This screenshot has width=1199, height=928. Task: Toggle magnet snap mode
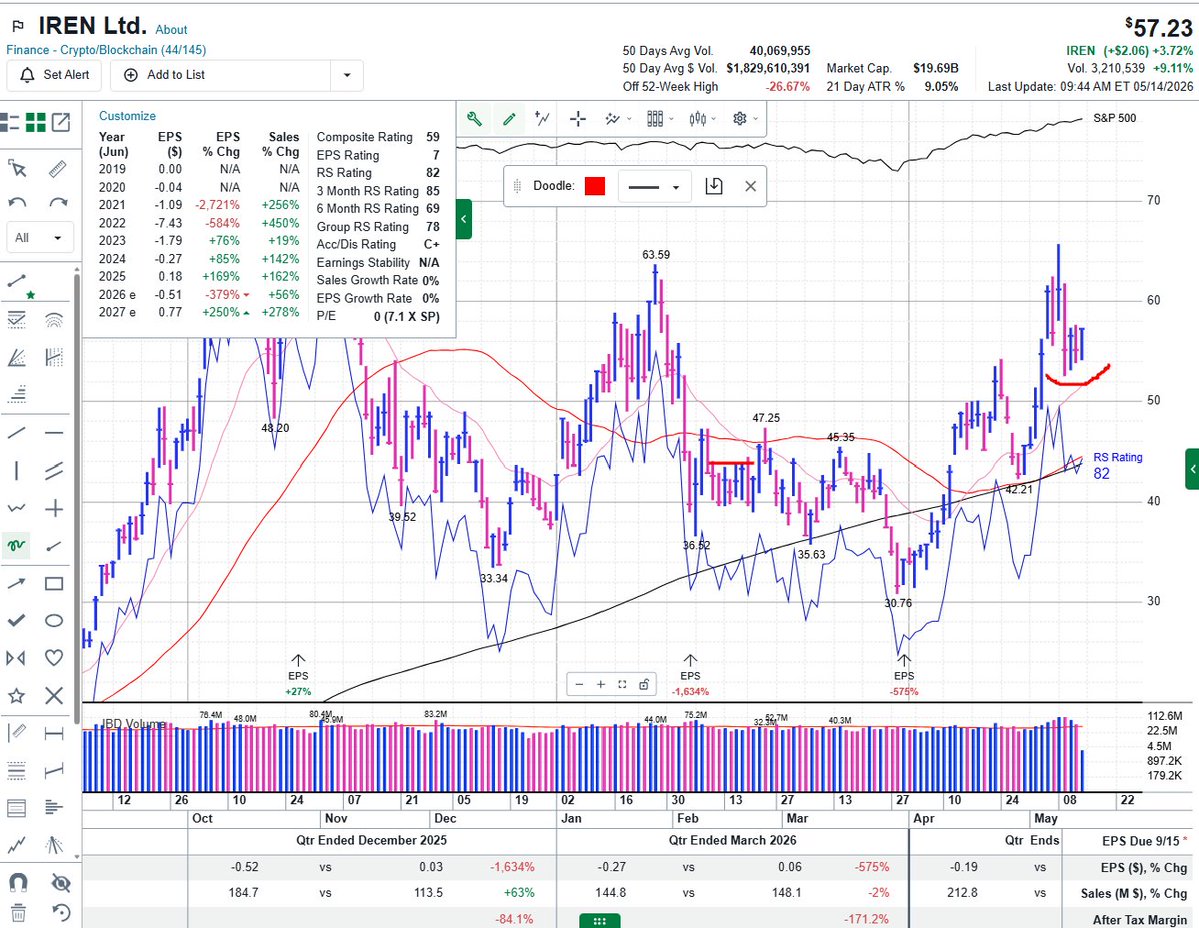(18, 883)
